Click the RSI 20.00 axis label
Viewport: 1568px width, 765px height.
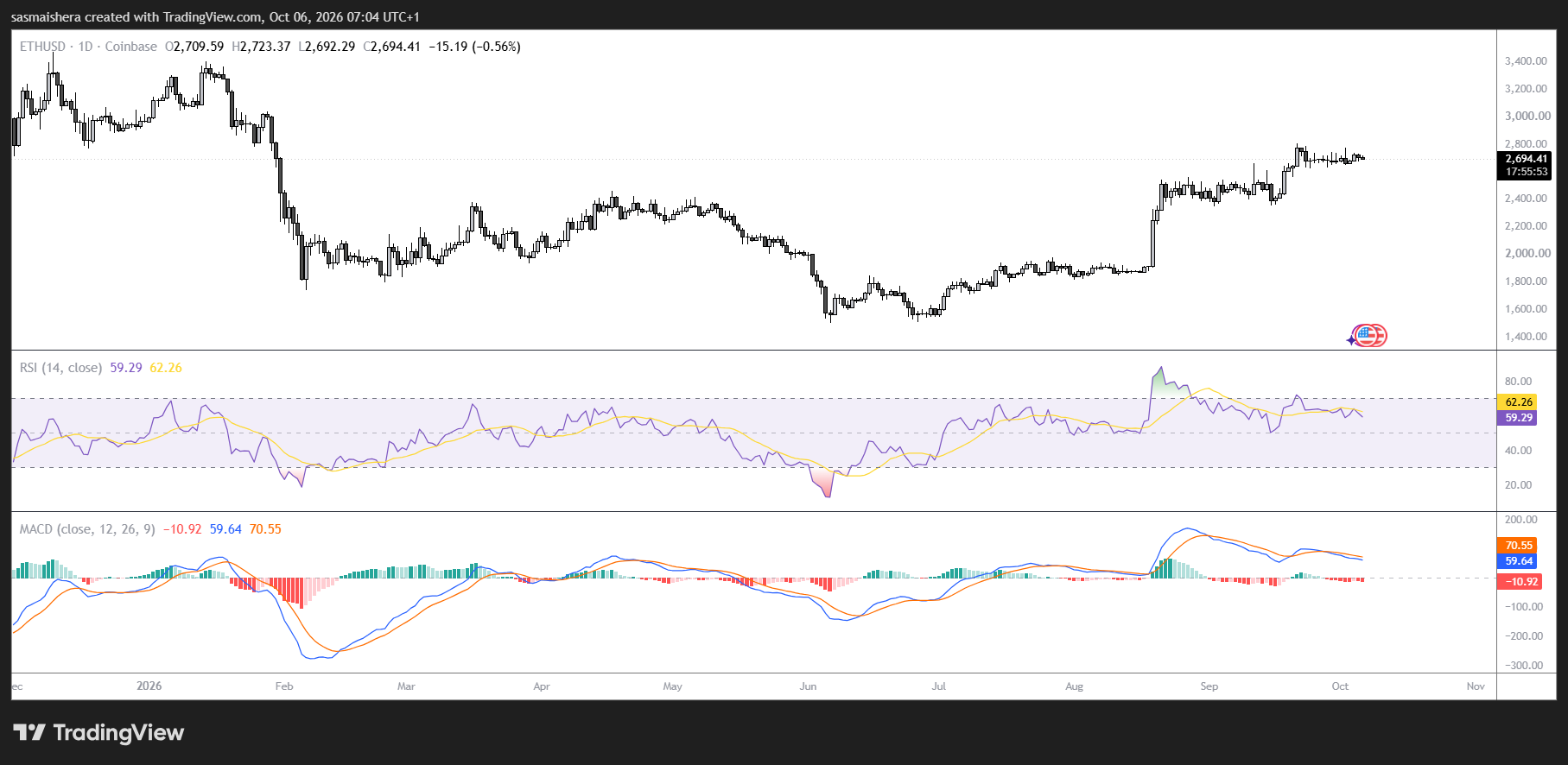[x=1518, y=485]
